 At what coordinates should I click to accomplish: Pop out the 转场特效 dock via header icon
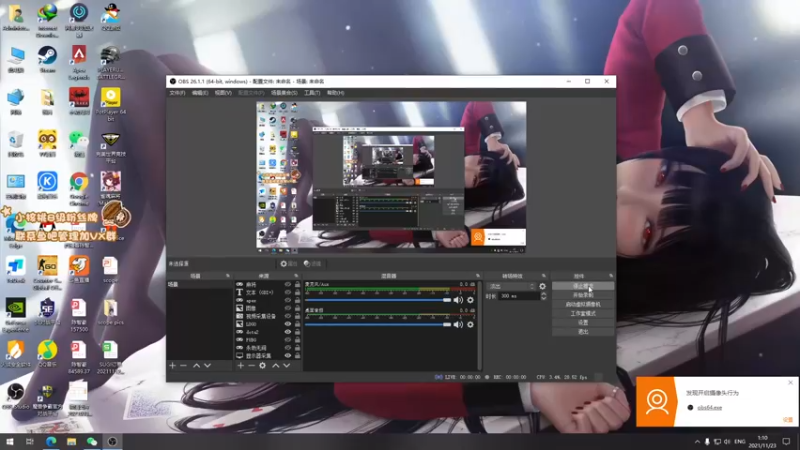tap(544, 276)
